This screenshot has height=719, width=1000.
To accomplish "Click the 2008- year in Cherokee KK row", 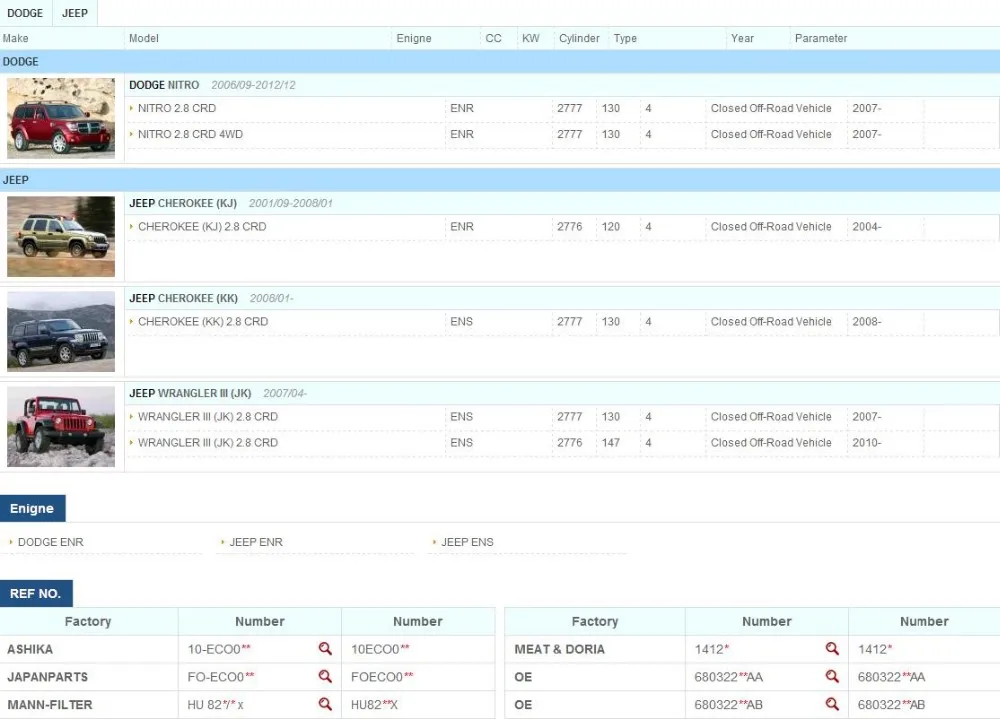I will pyautogui.click(x=867, y=322).
